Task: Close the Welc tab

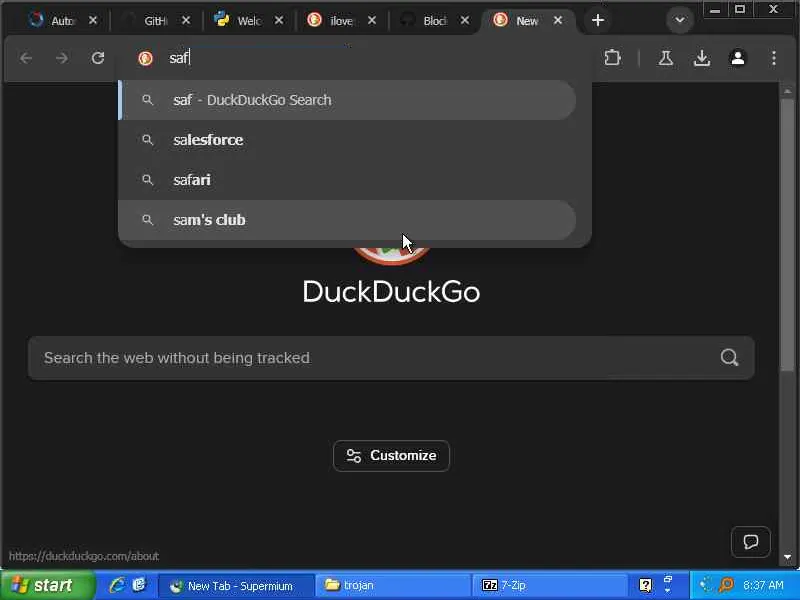Action: point(279,20)
